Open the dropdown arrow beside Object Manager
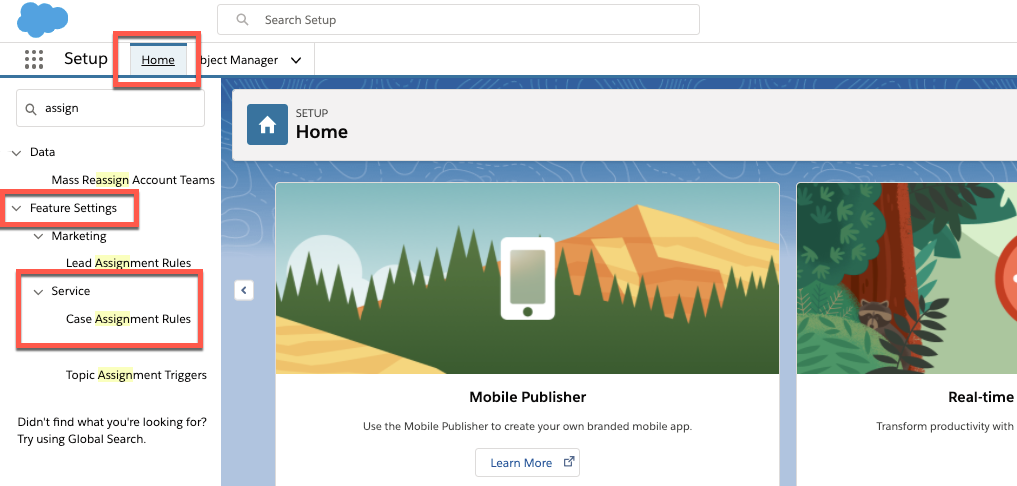Image resolution: width=1017 pixels, height=486 pixels. click(x=296, y=60)
